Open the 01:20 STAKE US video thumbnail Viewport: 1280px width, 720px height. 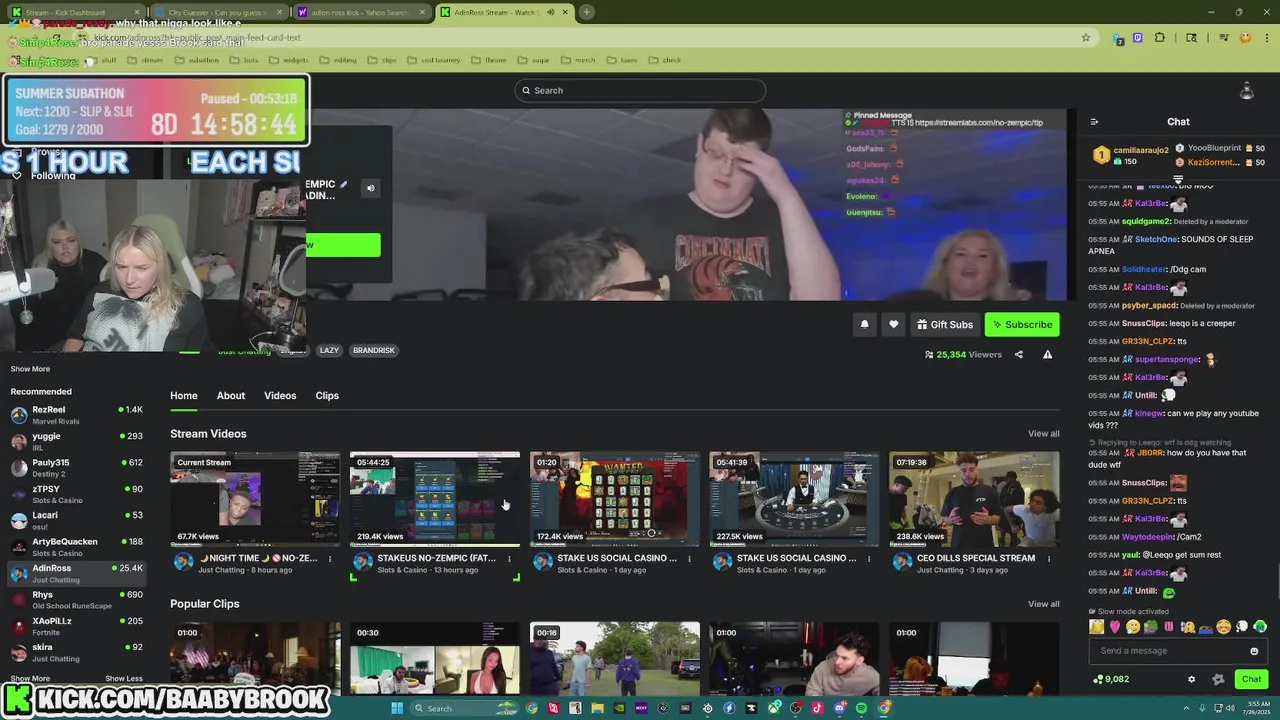pos(614,499)
